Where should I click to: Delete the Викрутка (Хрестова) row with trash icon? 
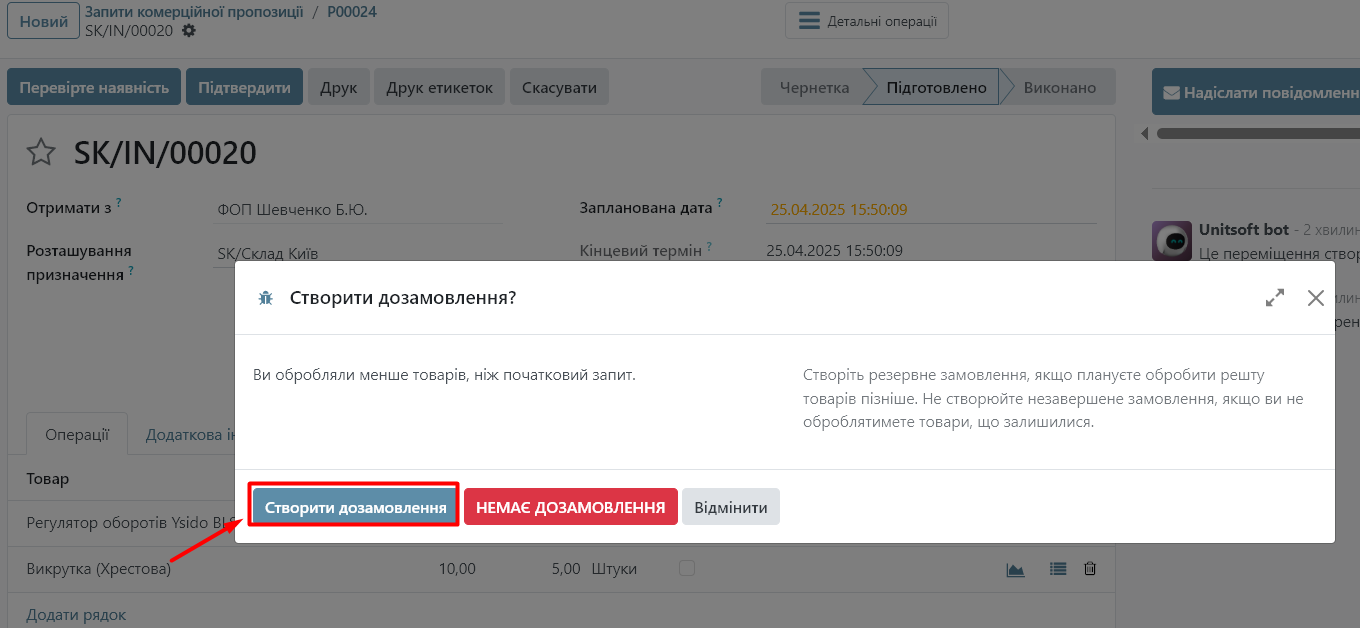1090,569
